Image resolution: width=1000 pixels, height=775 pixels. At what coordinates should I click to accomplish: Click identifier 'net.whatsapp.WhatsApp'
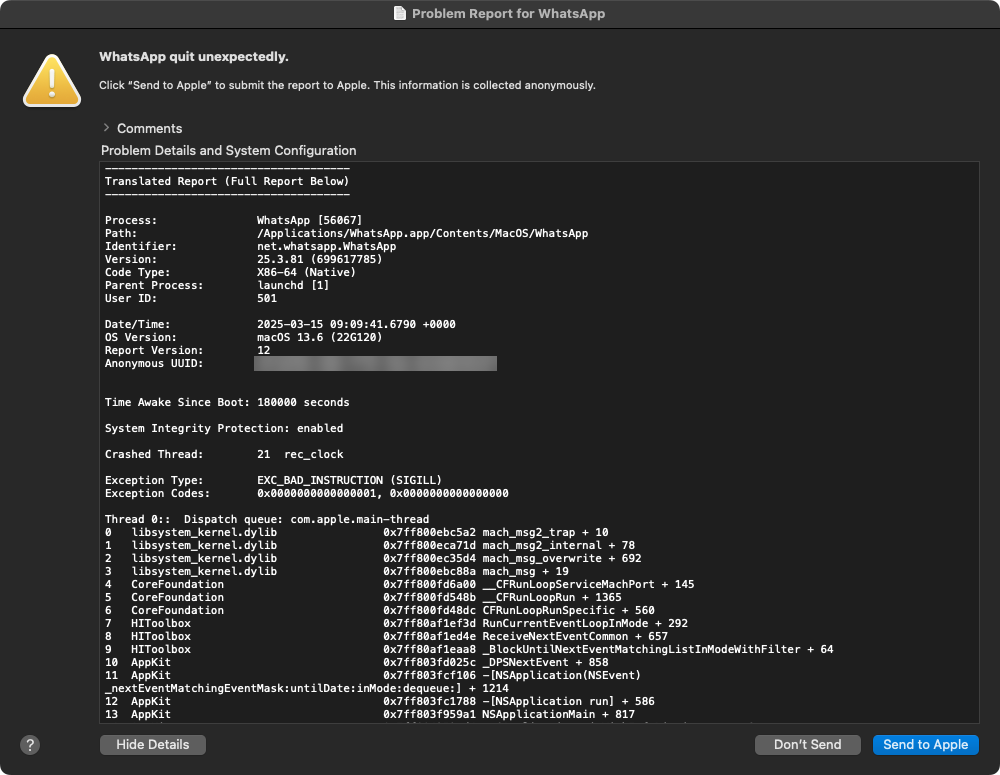tap(327, 246)
